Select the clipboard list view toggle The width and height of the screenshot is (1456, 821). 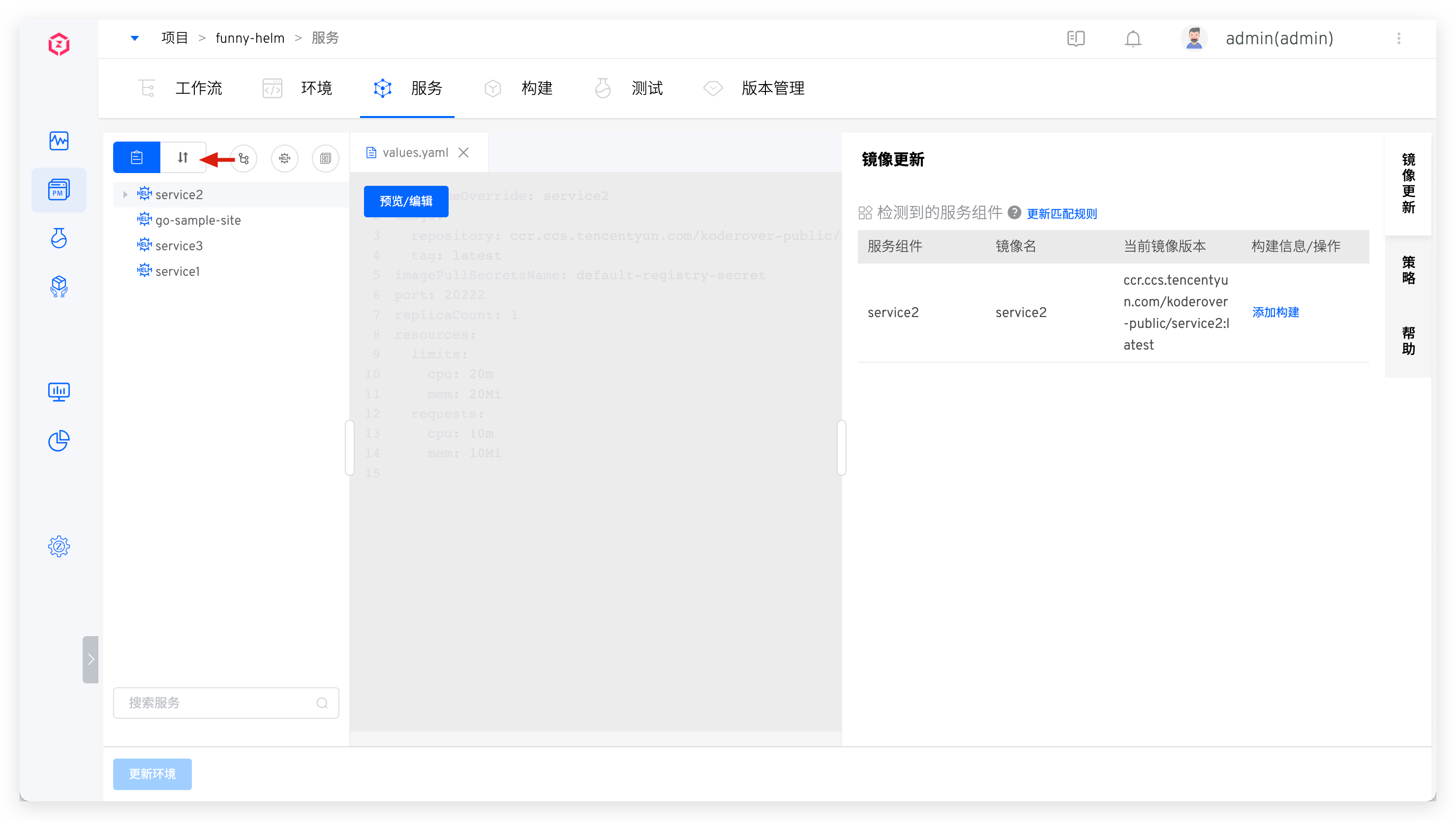[136, 157]
